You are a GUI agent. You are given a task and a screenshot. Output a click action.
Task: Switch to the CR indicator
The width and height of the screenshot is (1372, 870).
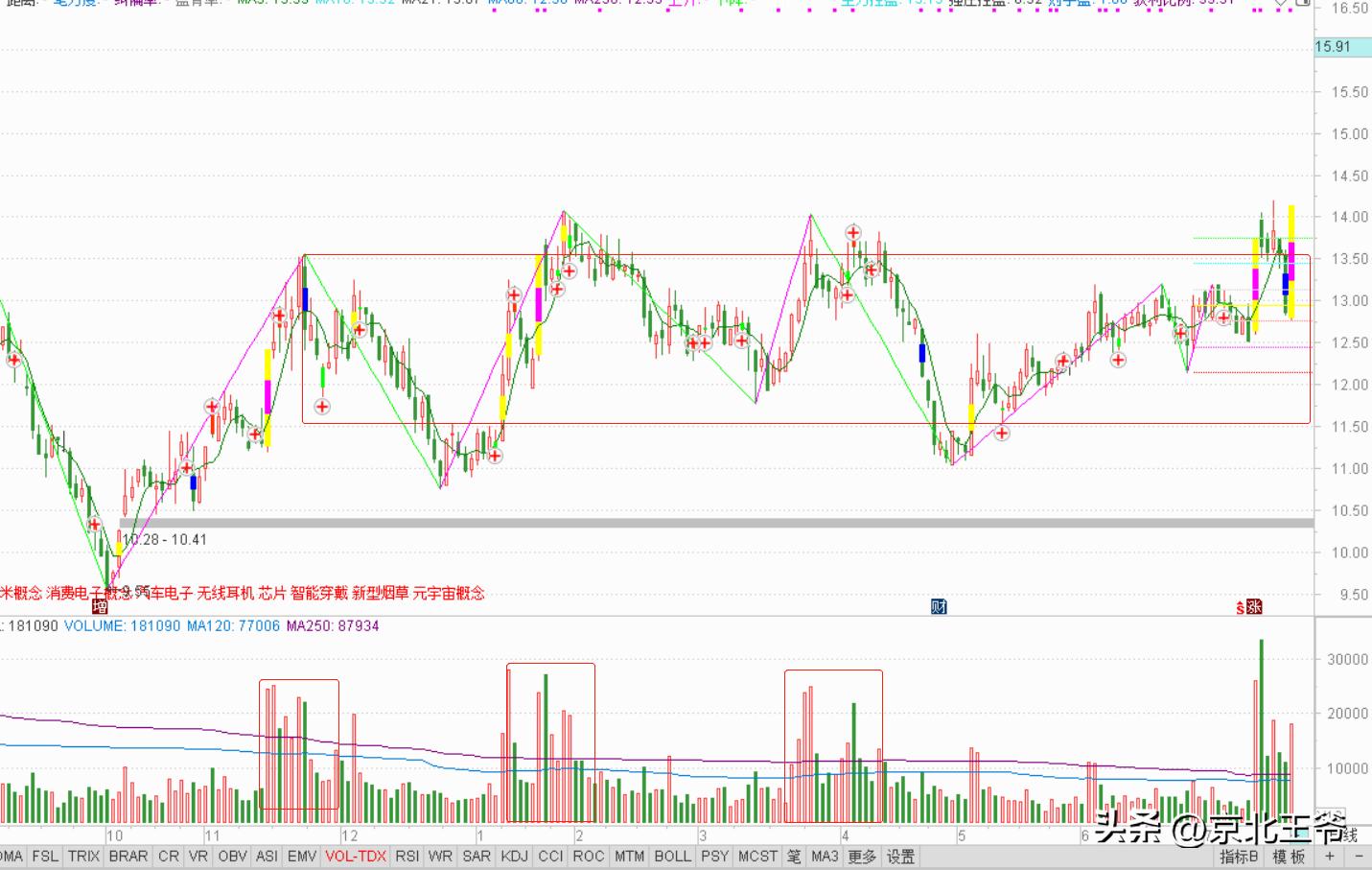[x=169, y=857]
